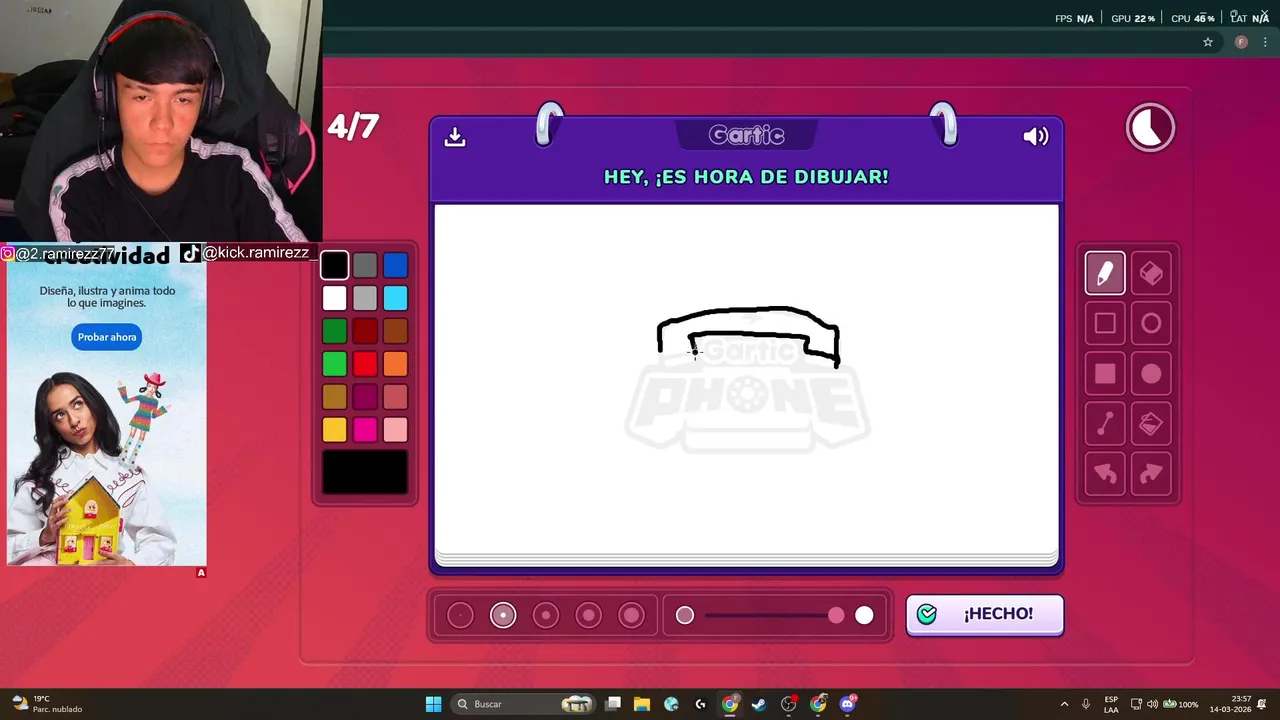Pick the bright red color swatch
This screenshot has height=720, width=1280.
click(365, 364)
